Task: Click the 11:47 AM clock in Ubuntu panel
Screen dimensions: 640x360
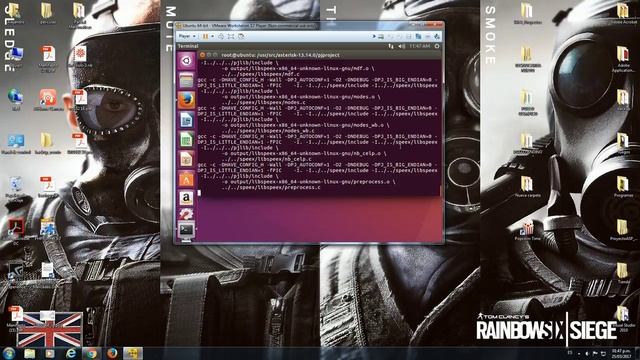Action: pyautogui.click(x=420, y=47)
